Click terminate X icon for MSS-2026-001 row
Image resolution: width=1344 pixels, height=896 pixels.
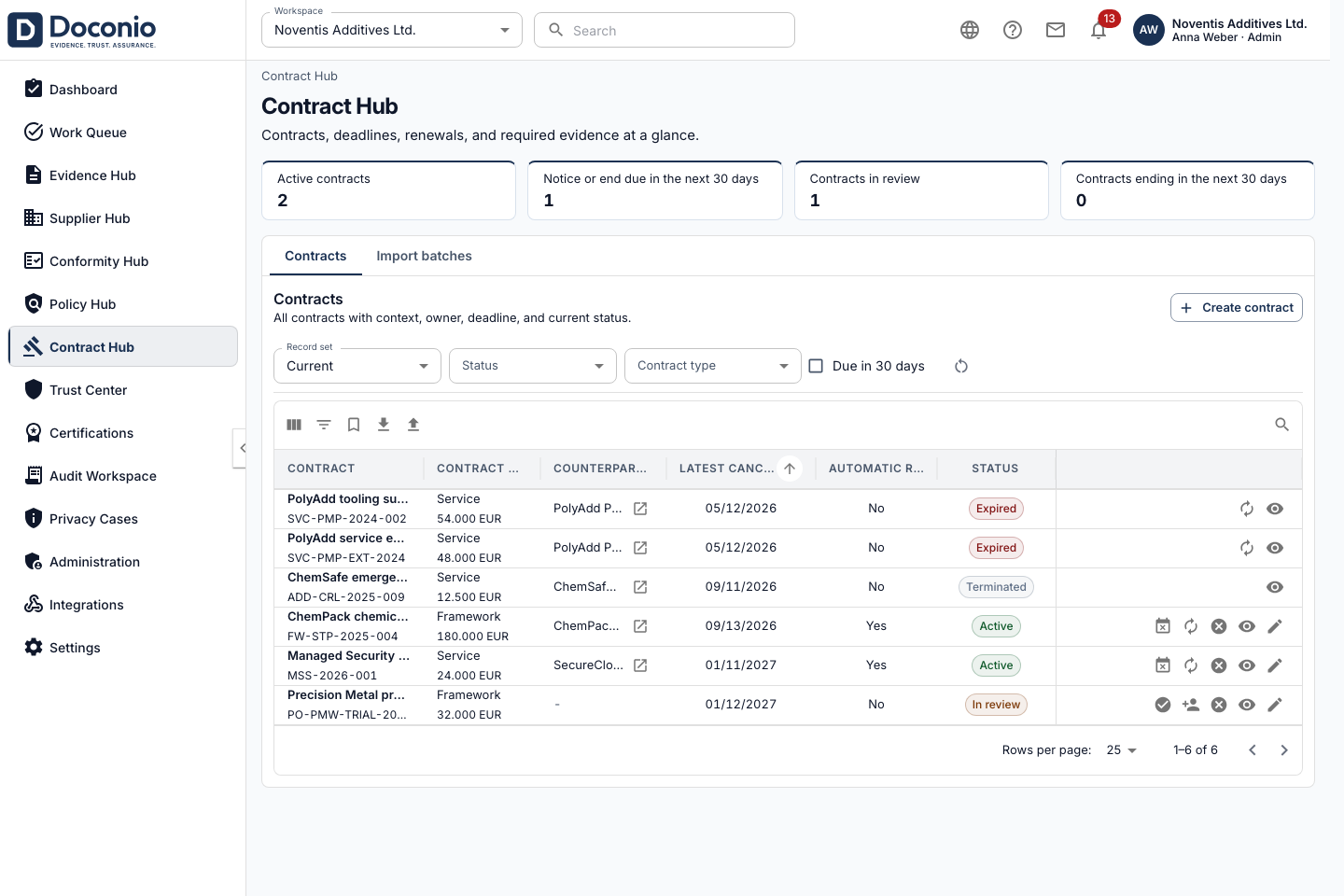click(1219, 665)
